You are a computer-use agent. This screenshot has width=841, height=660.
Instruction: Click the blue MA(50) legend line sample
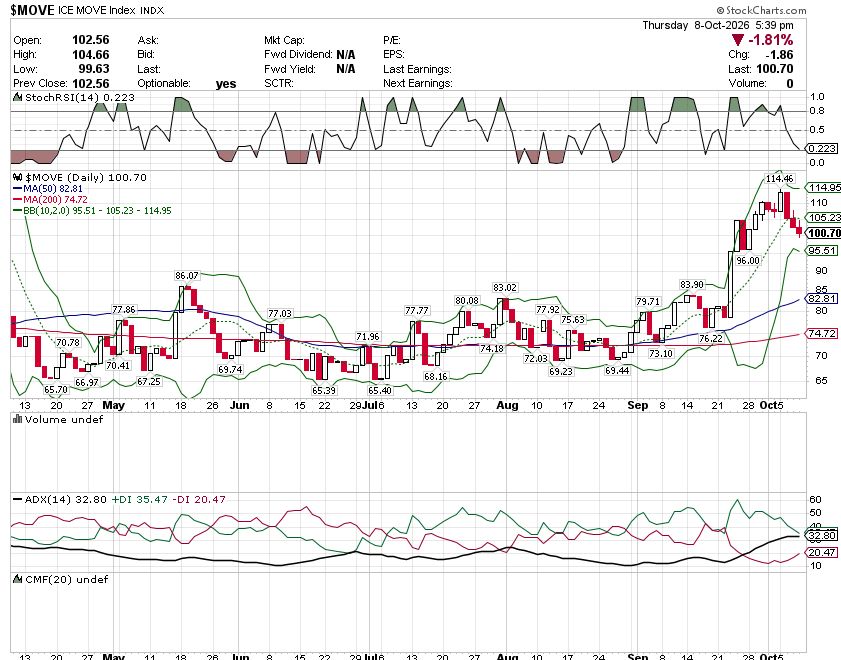(x=18, y=189)
